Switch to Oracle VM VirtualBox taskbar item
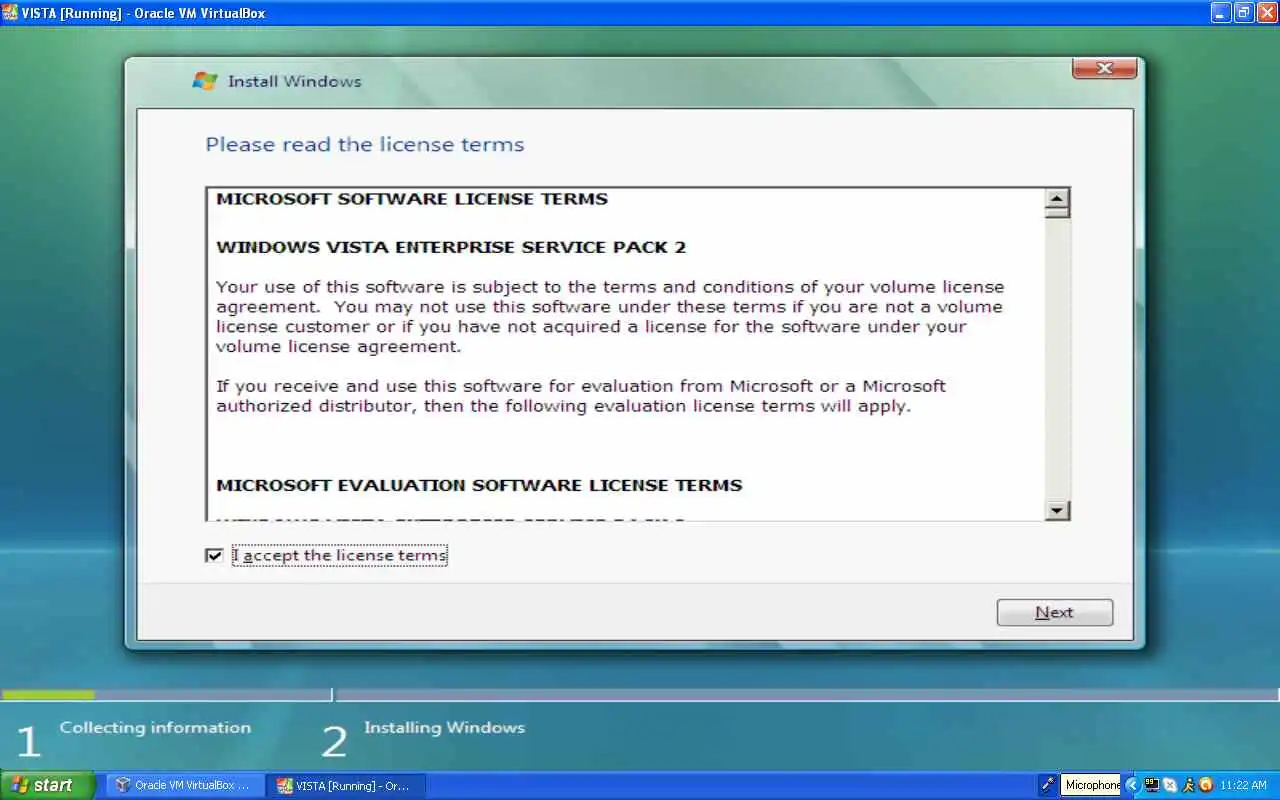This screenshot has width=1280, height=800. [x=186, y=786]
